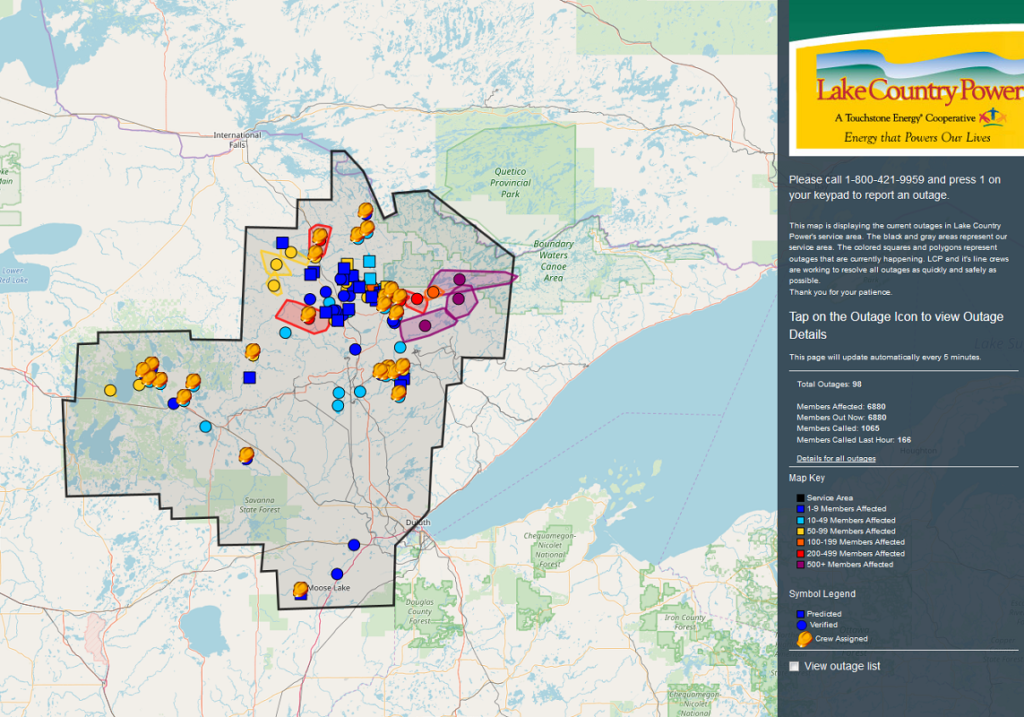Click the Crew Assigned hard hat legend icon
The image size is (1024, 717).
tap(801, 638)
